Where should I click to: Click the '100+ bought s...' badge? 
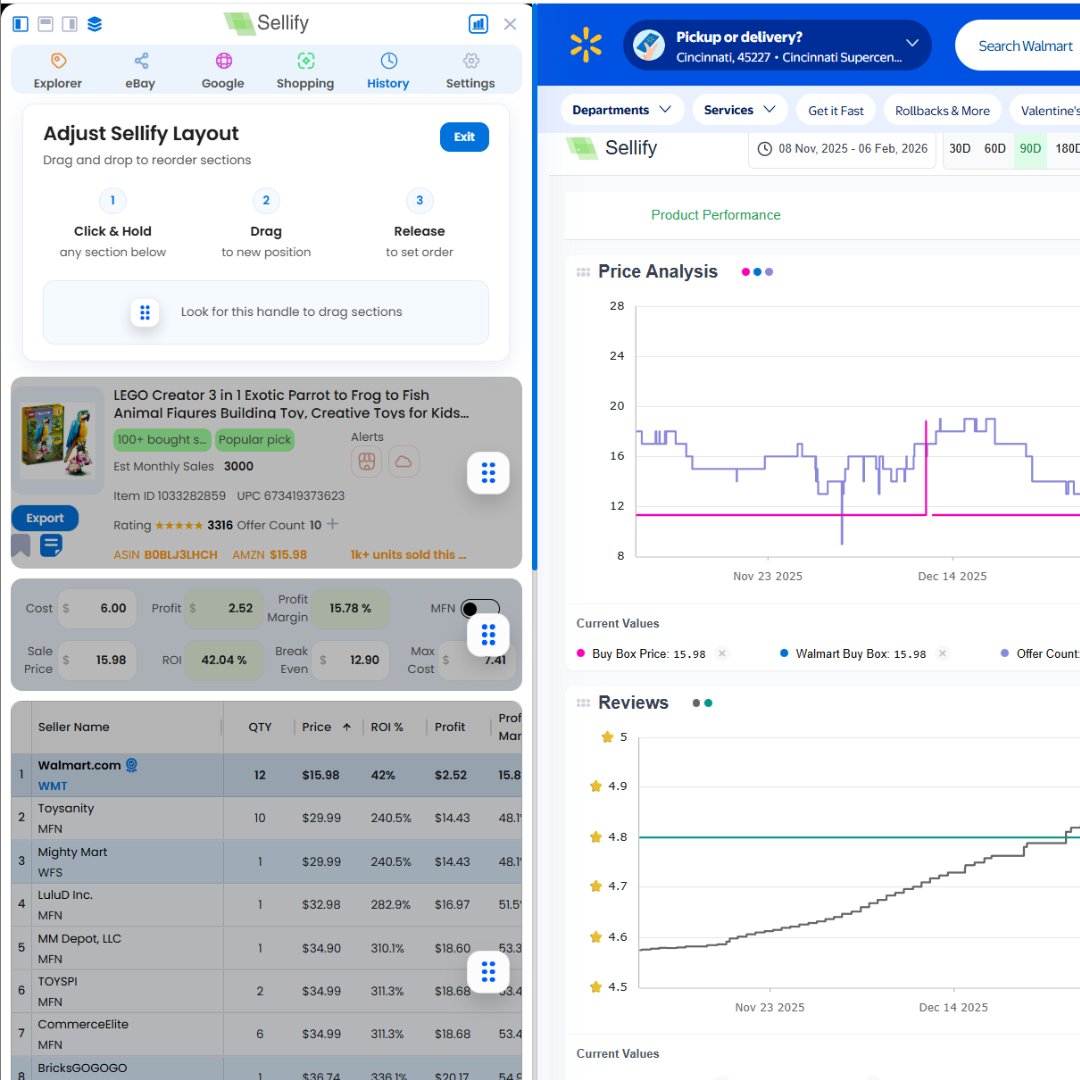point(162,439)
